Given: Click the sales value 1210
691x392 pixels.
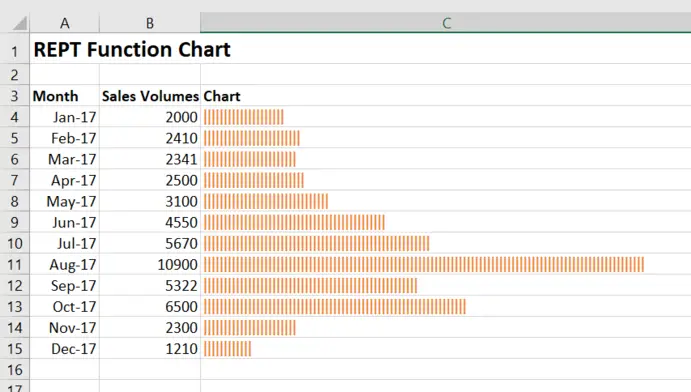Looking at the screenshot, I should click(x=150, y=348).
